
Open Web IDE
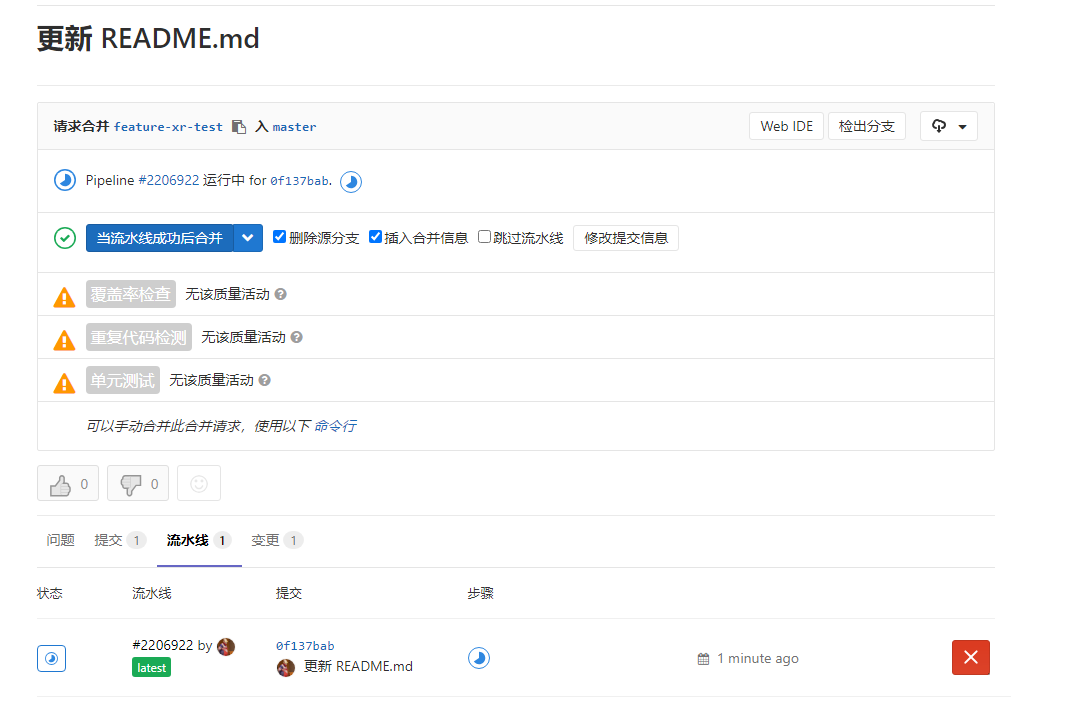tap(786, 126)
